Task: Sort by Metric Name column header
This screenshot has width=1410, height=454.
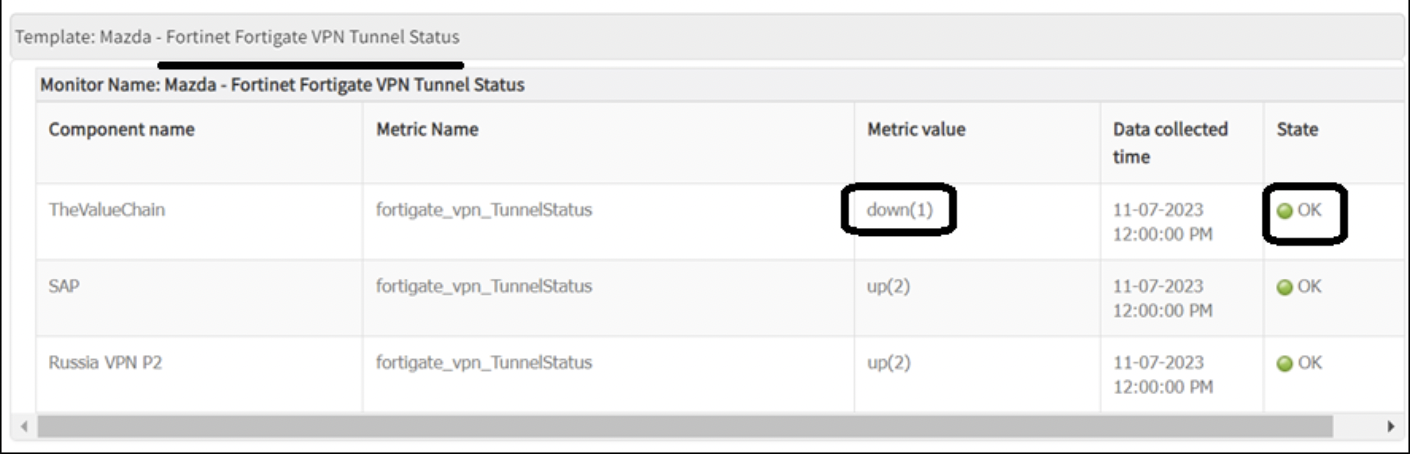Action: click(x=427, y=129)
